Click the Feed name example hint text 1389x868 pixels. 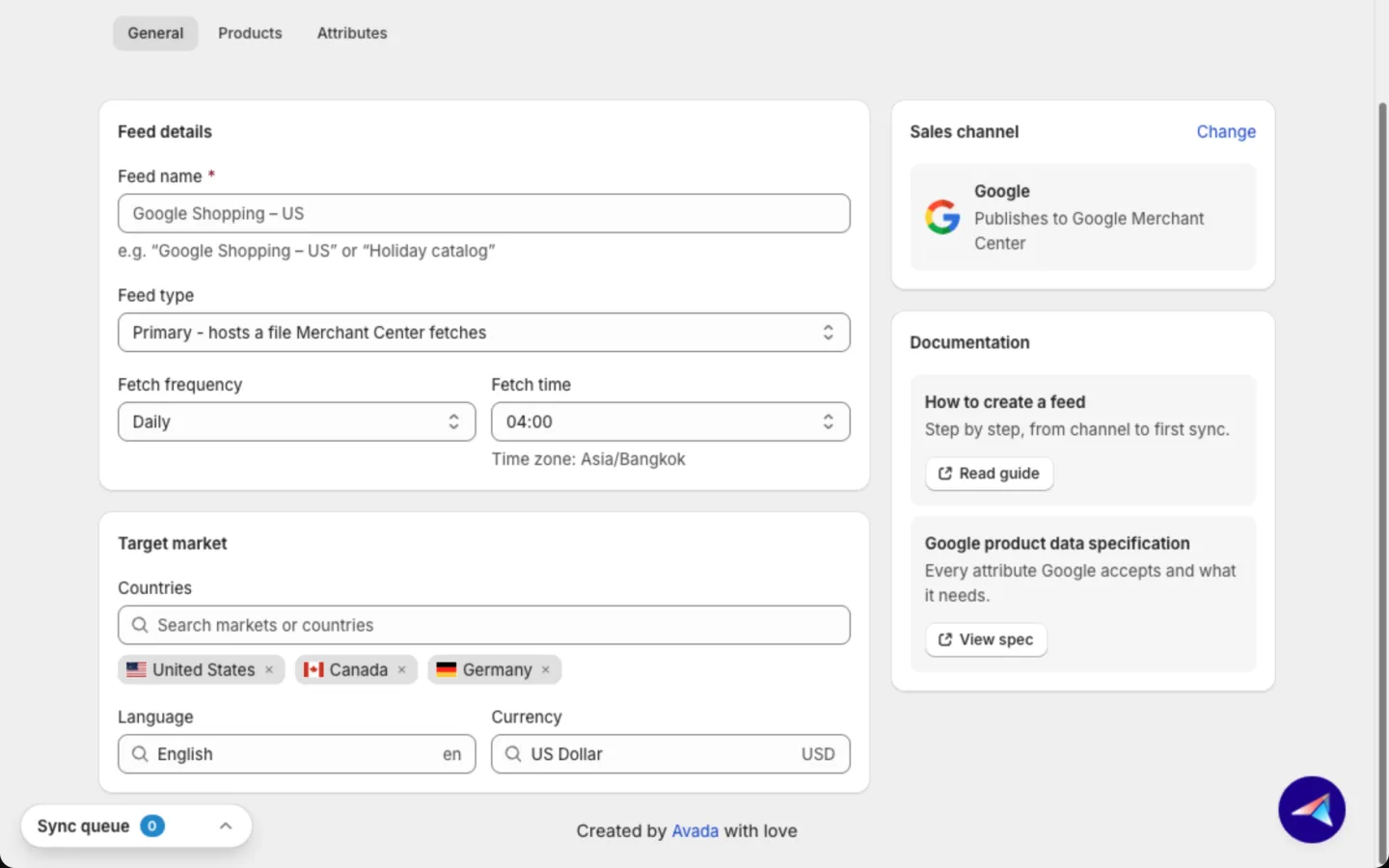tap(307, 251)
